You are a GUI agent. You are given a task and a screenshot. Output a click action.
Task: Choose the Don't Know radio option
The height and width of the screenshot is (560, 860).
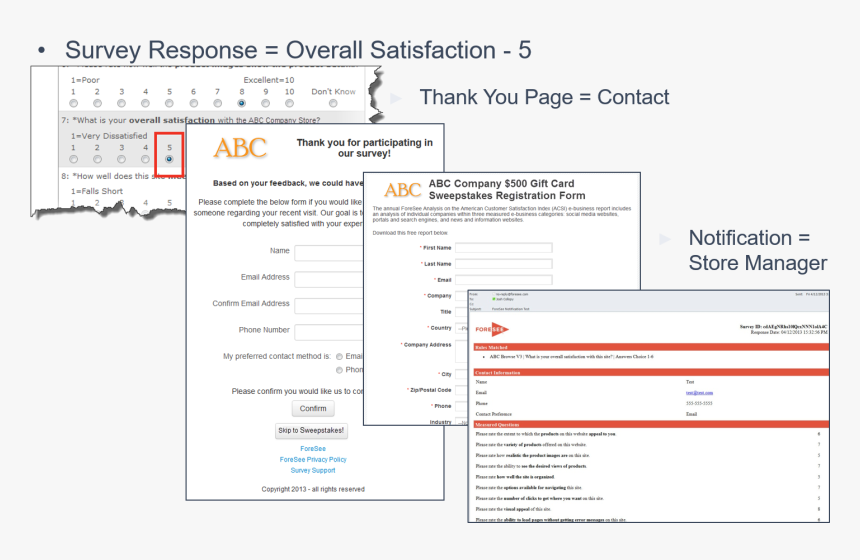333,103
